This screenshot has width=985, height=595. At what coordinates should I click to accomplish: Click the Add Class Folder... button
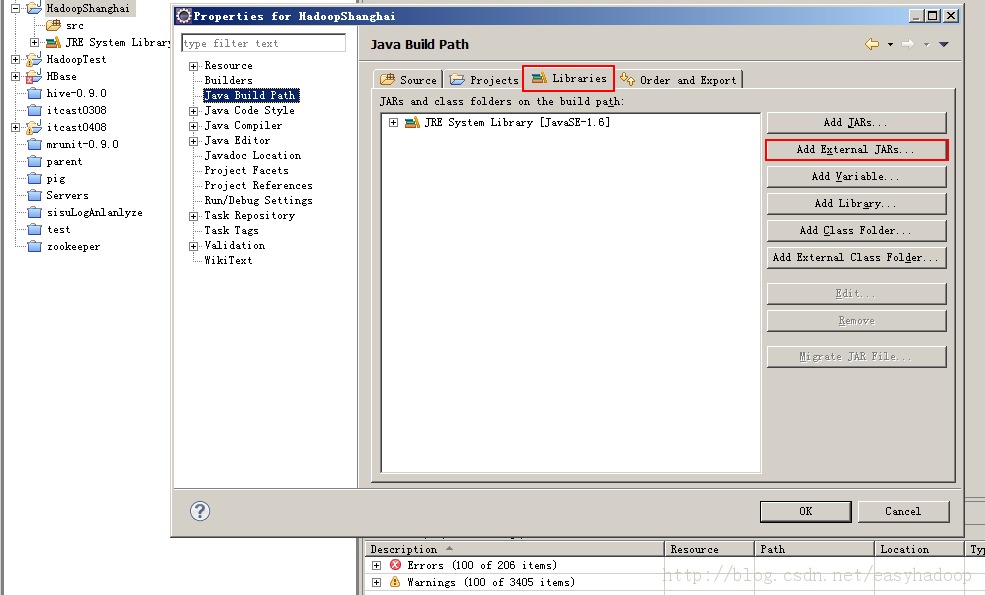point(856,231)
